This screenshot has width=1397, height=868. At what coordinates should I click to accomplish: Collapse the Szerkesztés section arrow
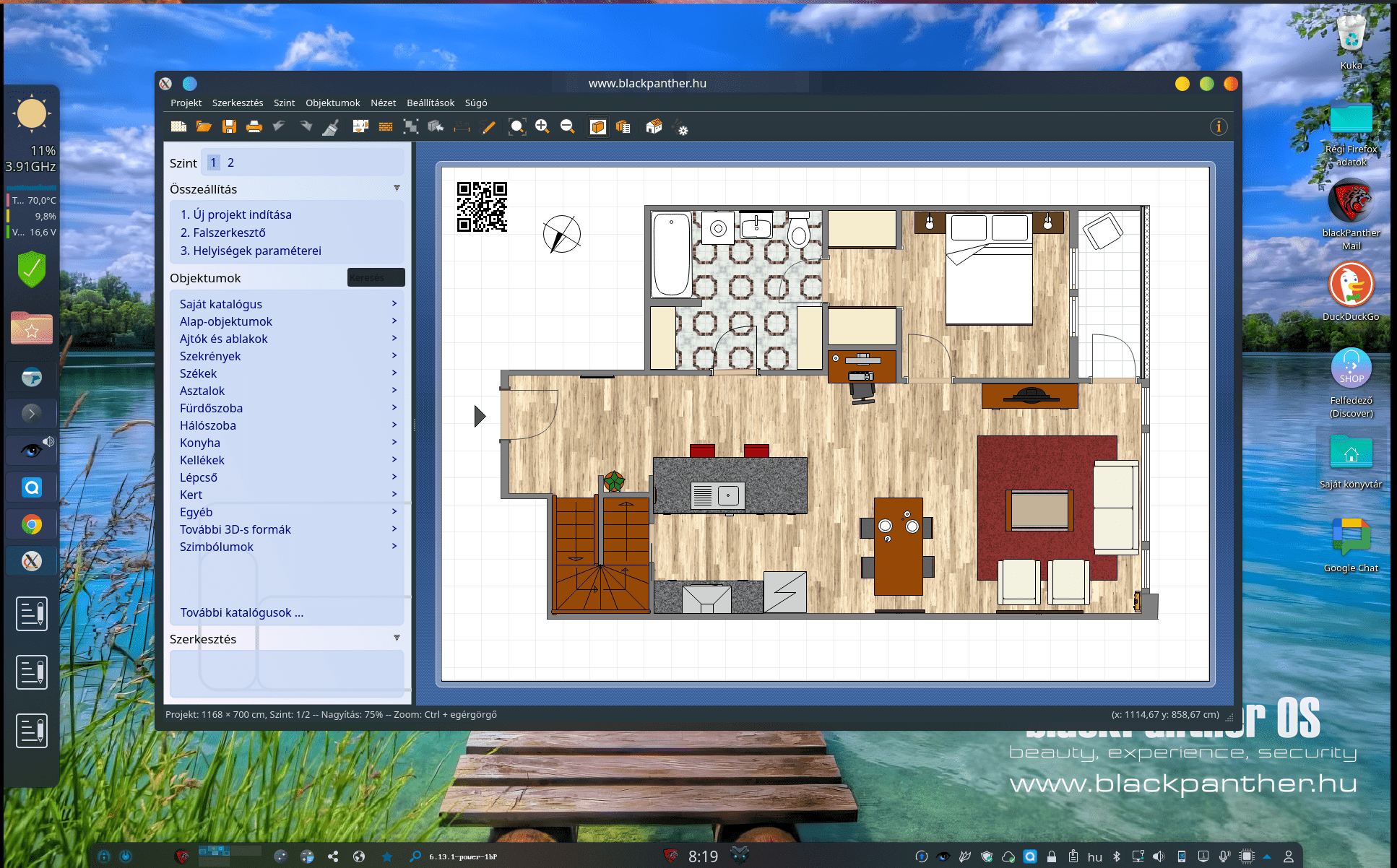click(397, 638)
